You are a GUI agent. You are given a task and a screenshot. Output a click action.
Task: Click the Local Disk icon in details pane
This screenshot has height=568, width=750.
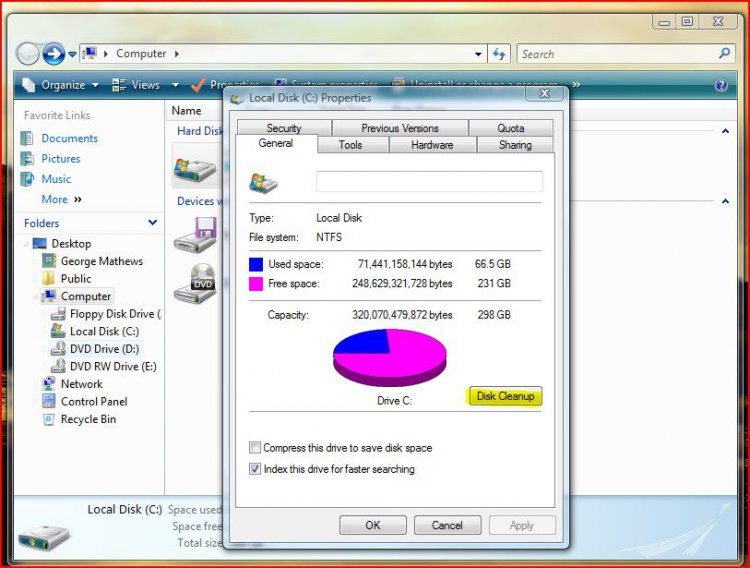click(44, 537)
